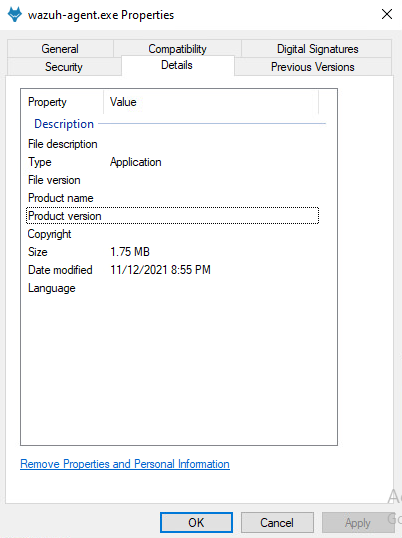Close the wazuh-agent.exe Properties dialog
The height and width of the screenshot is (538, 402).
click(387, 14)
